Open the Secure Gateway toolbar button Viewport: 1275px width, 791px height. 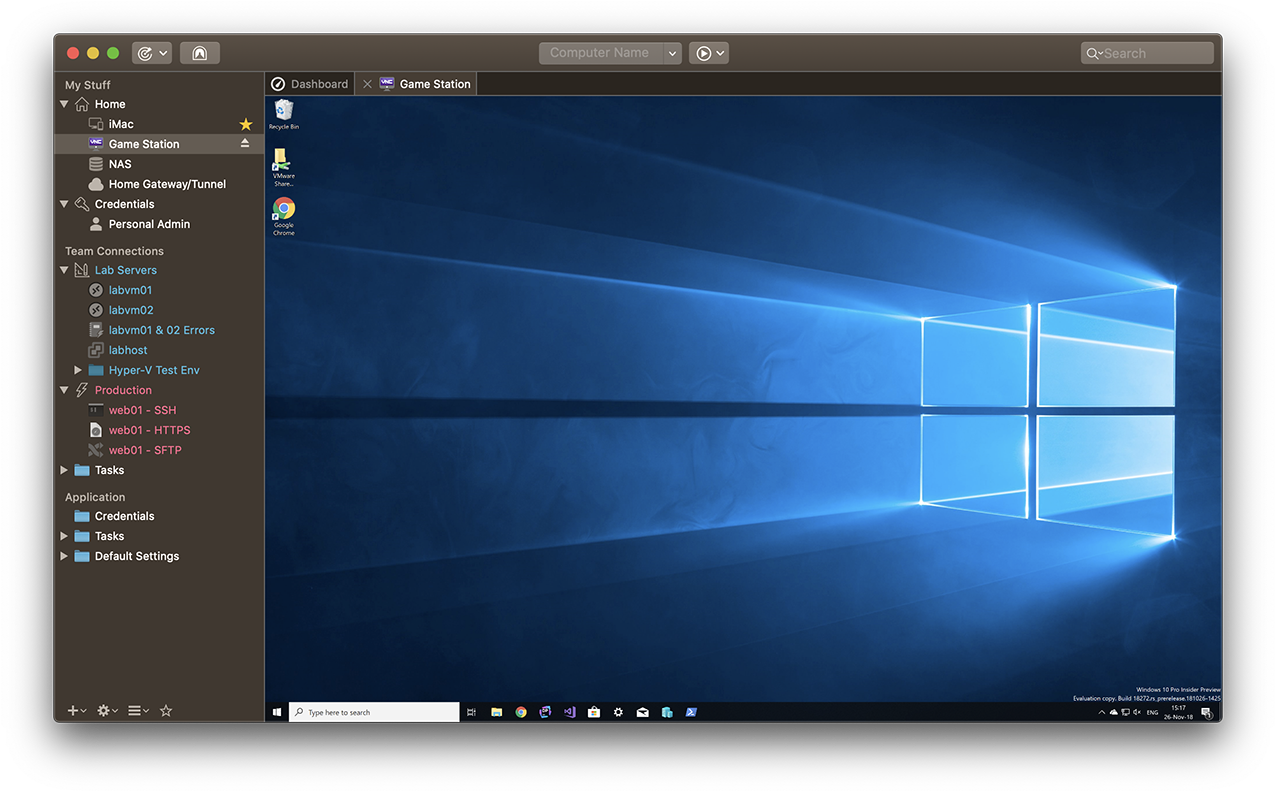(200, 53)
